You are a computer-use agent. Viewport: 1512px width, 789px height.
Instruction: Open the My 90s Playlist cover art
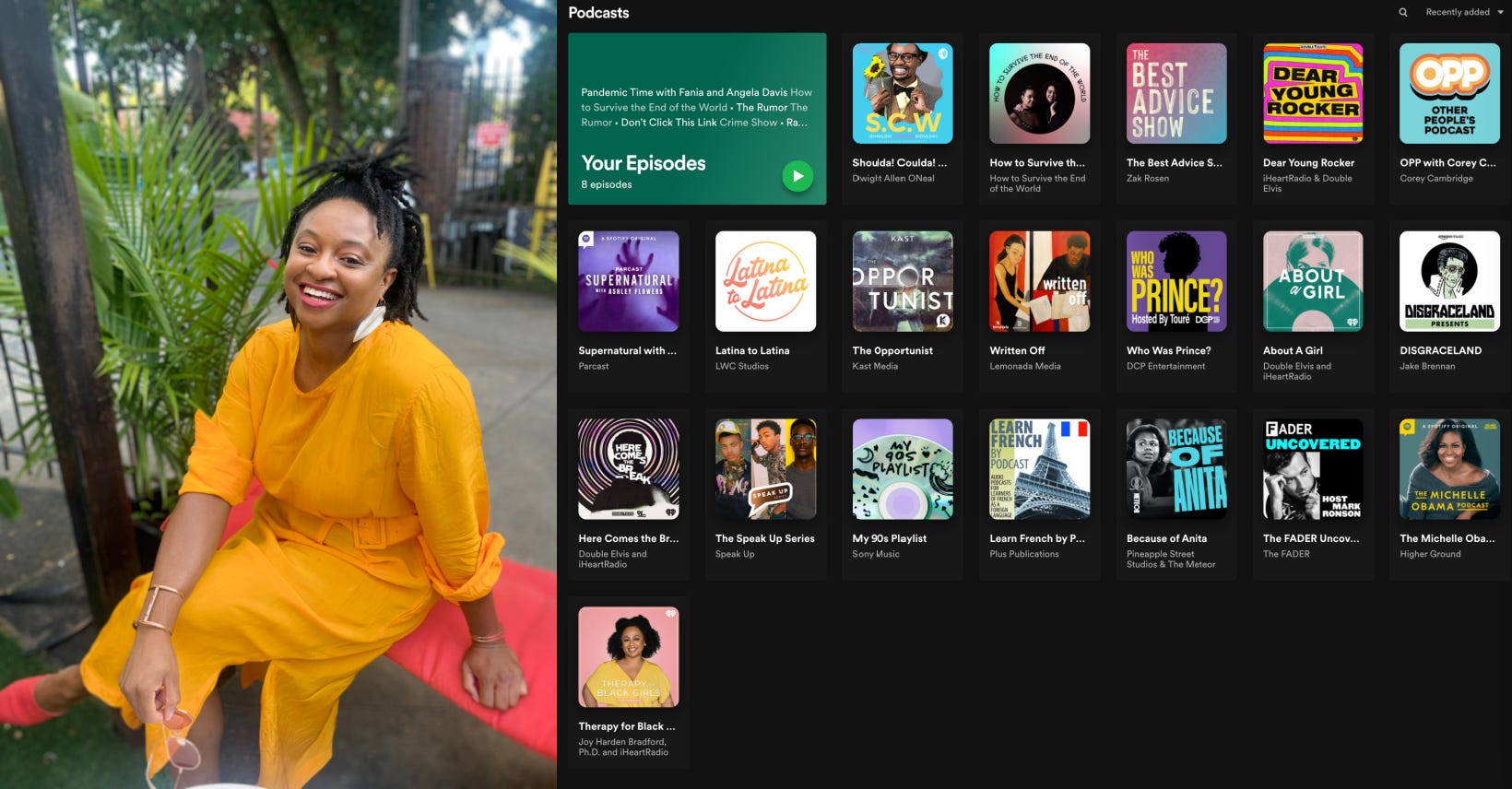[903, 469]
